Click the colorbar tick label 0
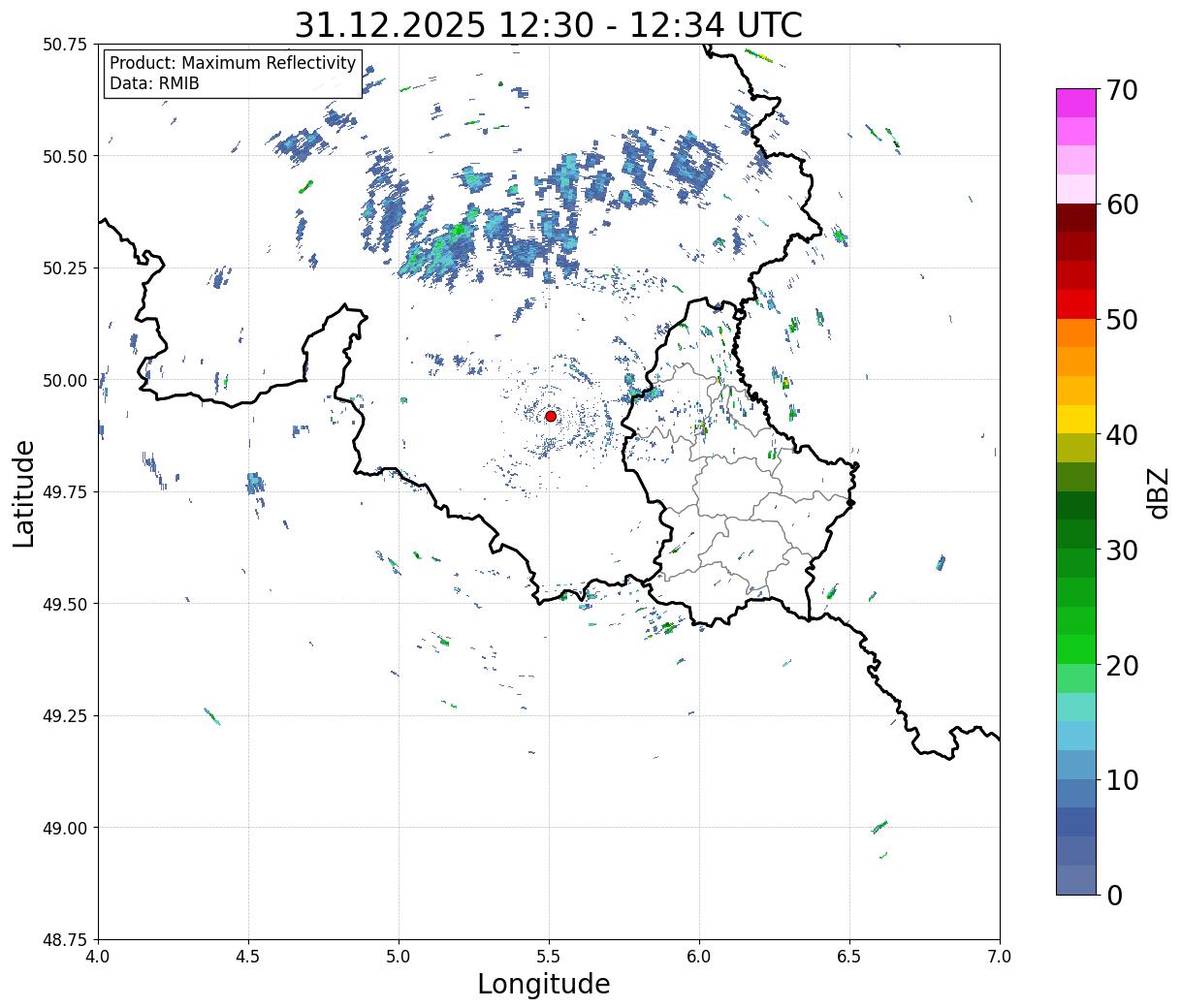 click(1113, 895)
